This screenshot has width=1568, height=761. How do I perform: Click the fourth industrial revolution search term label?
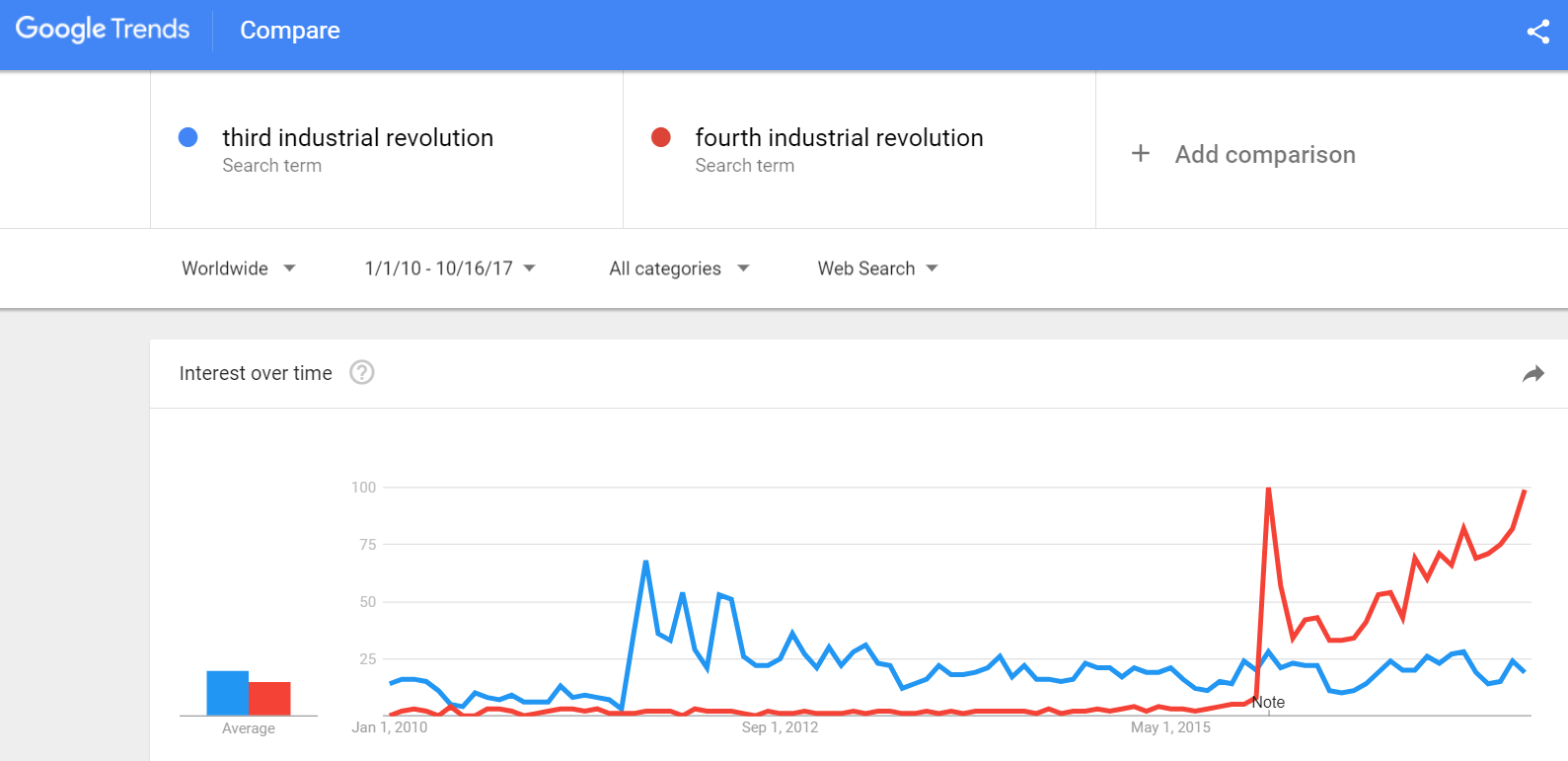click(839, 137)
